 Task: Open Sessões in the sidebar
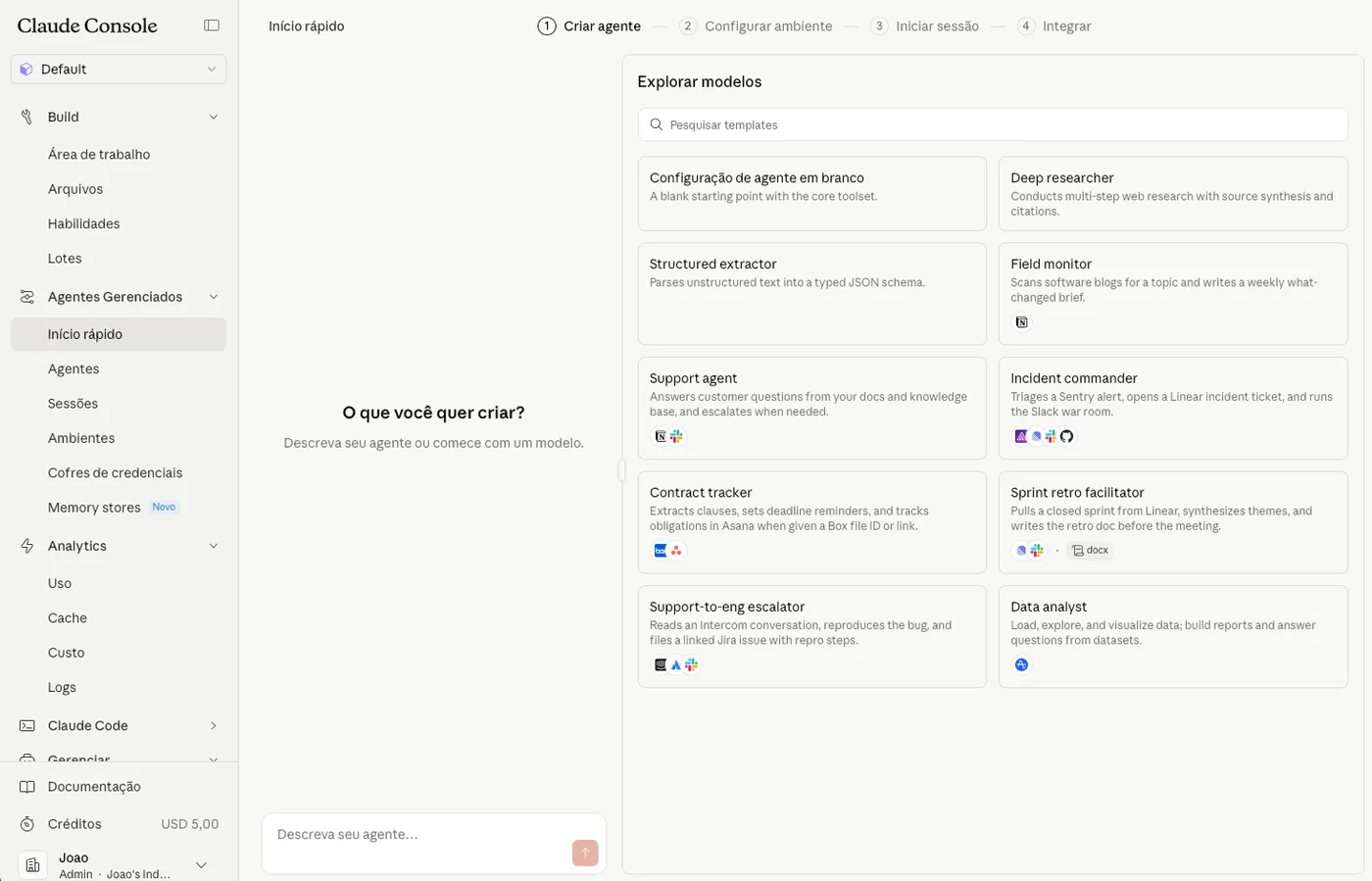click(119, 404)
